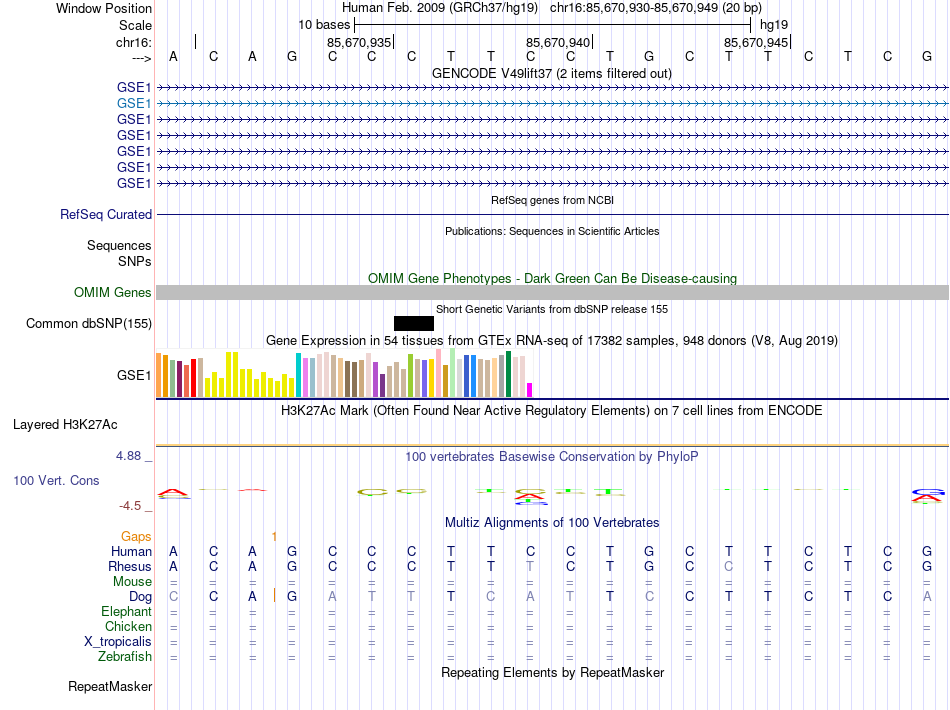
Task: Click the gray OMIM Genes bar
Action: pyautogui.click(x=552, y=293)
